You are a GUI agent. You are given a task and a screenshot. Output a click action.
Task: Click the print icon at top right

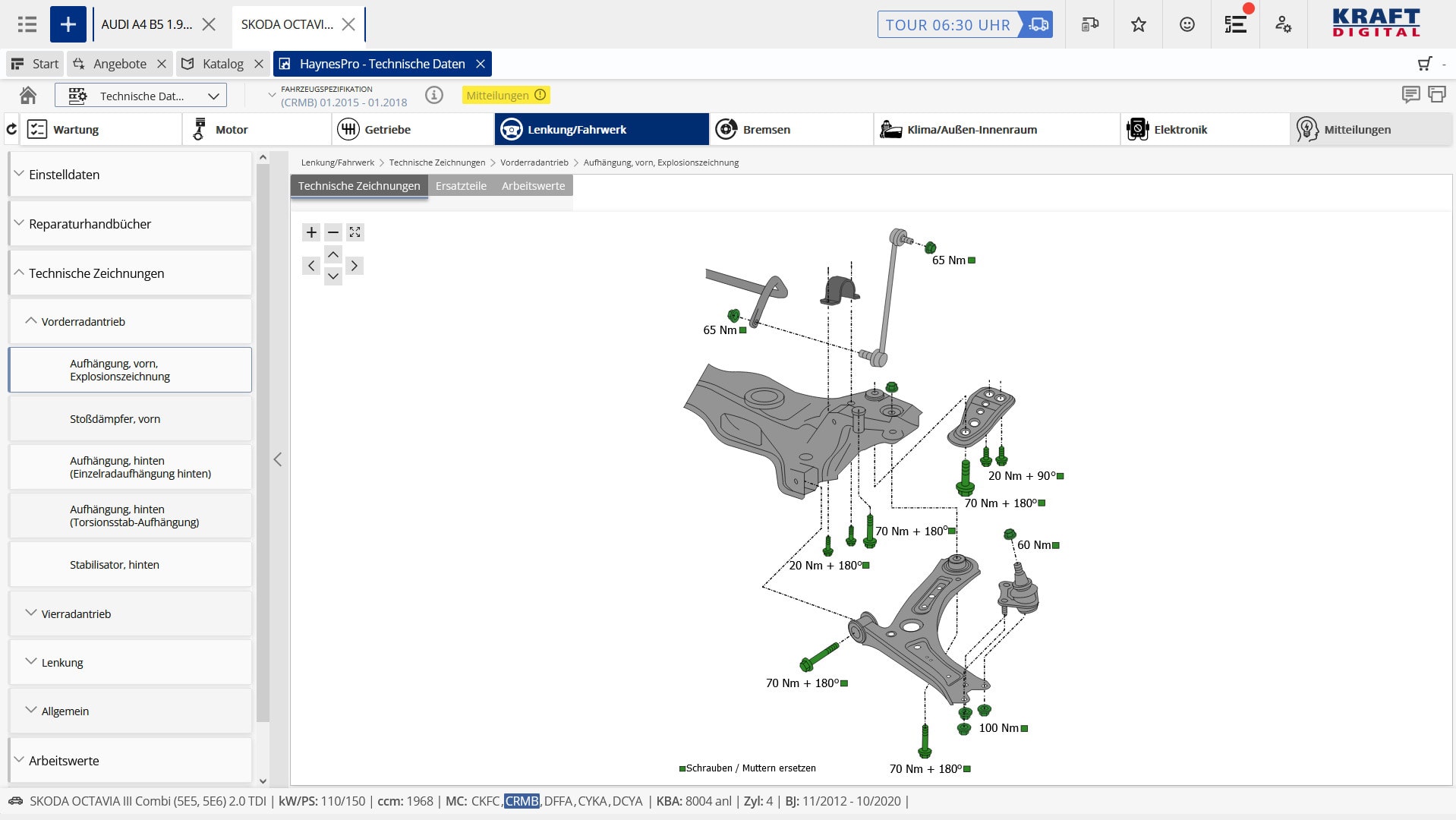pyautogui.click(x=1436, y=95)
